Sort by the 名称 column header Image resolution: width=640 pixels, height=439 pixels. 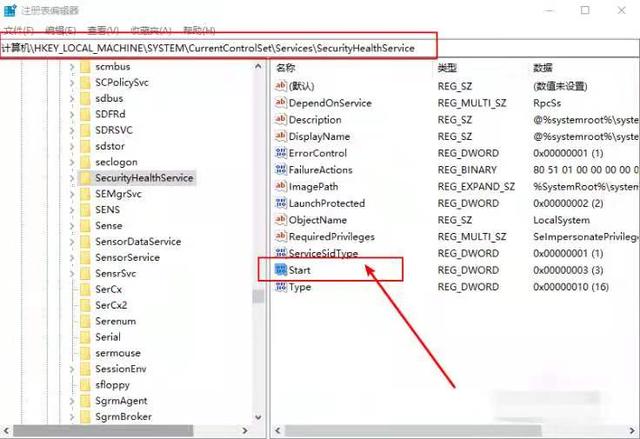285,68
